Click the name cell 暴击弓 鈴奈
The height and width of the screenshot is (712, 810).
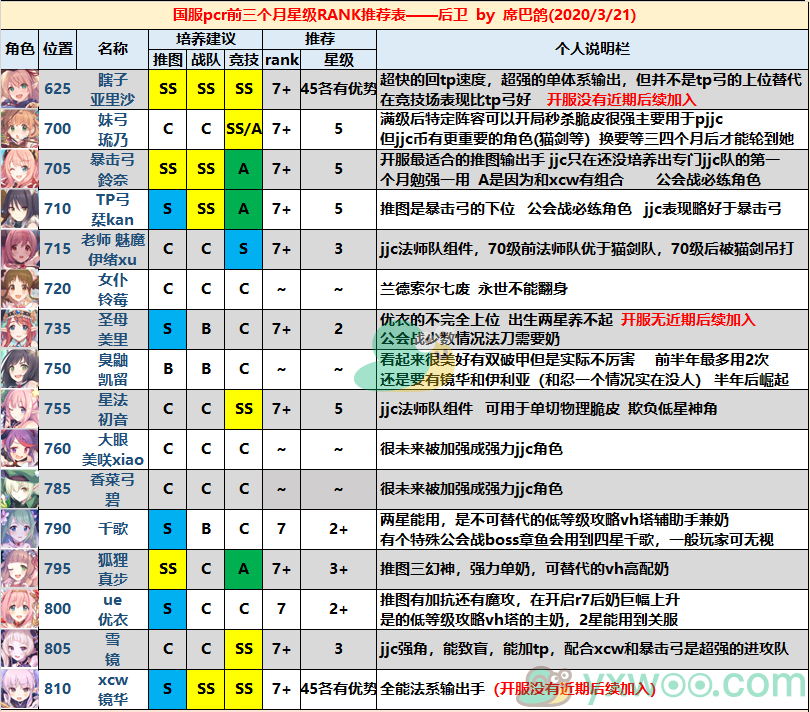tap(113, 169)
